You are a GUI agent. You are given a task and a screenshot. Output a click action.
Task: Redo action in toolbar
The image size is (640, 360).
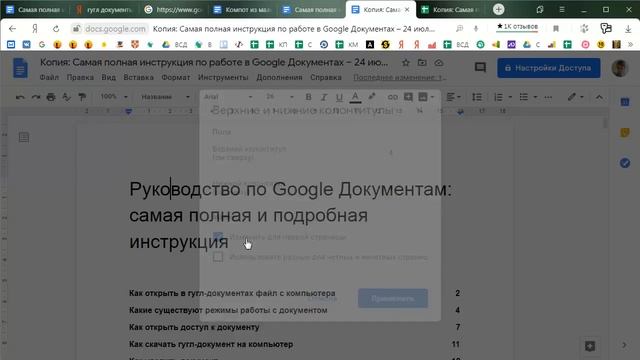coord(36,97)
